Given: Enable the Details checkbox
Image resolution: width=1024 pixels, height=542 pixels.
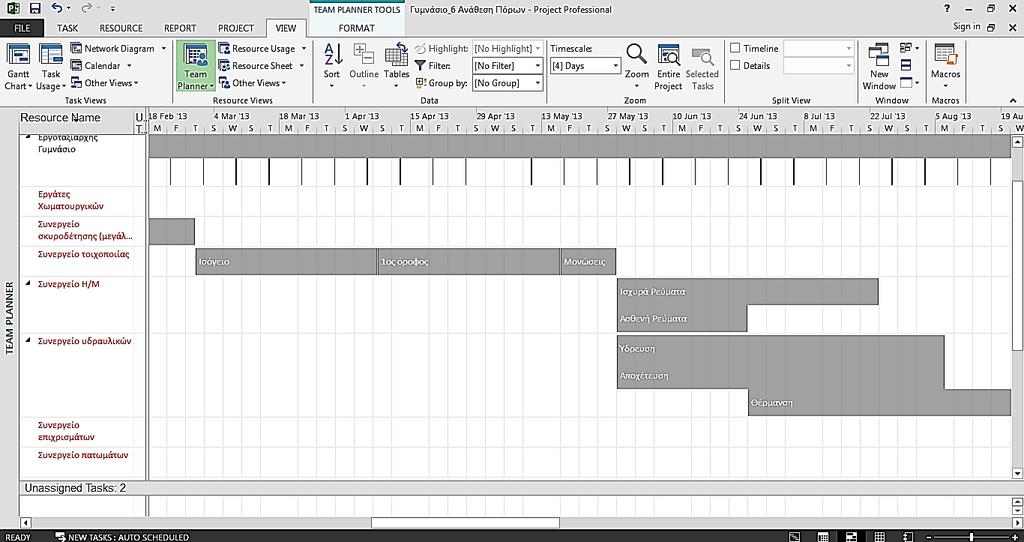Looking at the screenshot, I should pos(735,65).
